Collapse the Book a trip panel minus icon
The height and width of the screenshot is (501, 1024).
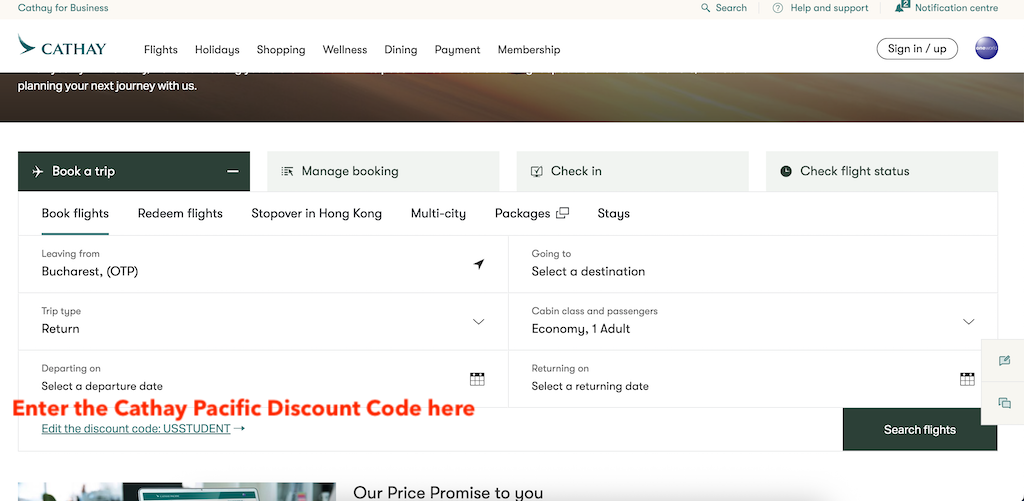click(x=232, y=171)
